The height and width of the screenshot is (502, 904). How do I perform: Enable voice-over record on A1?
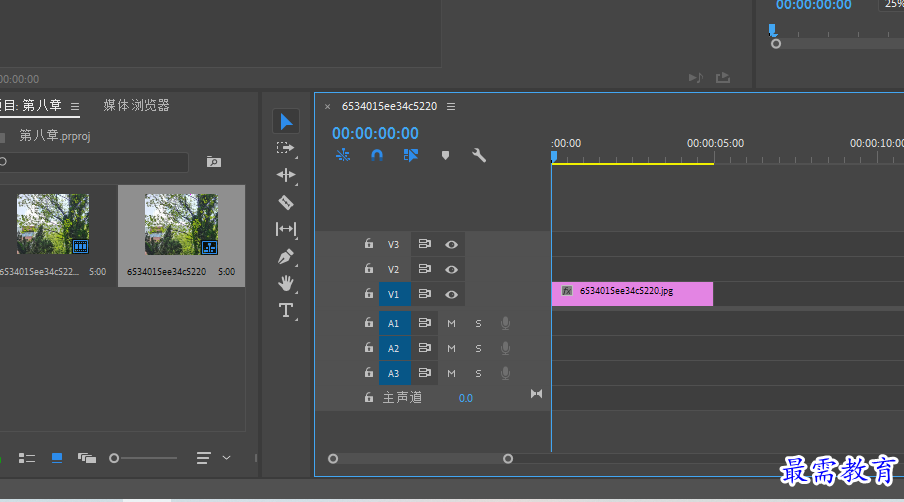point(506,323)
